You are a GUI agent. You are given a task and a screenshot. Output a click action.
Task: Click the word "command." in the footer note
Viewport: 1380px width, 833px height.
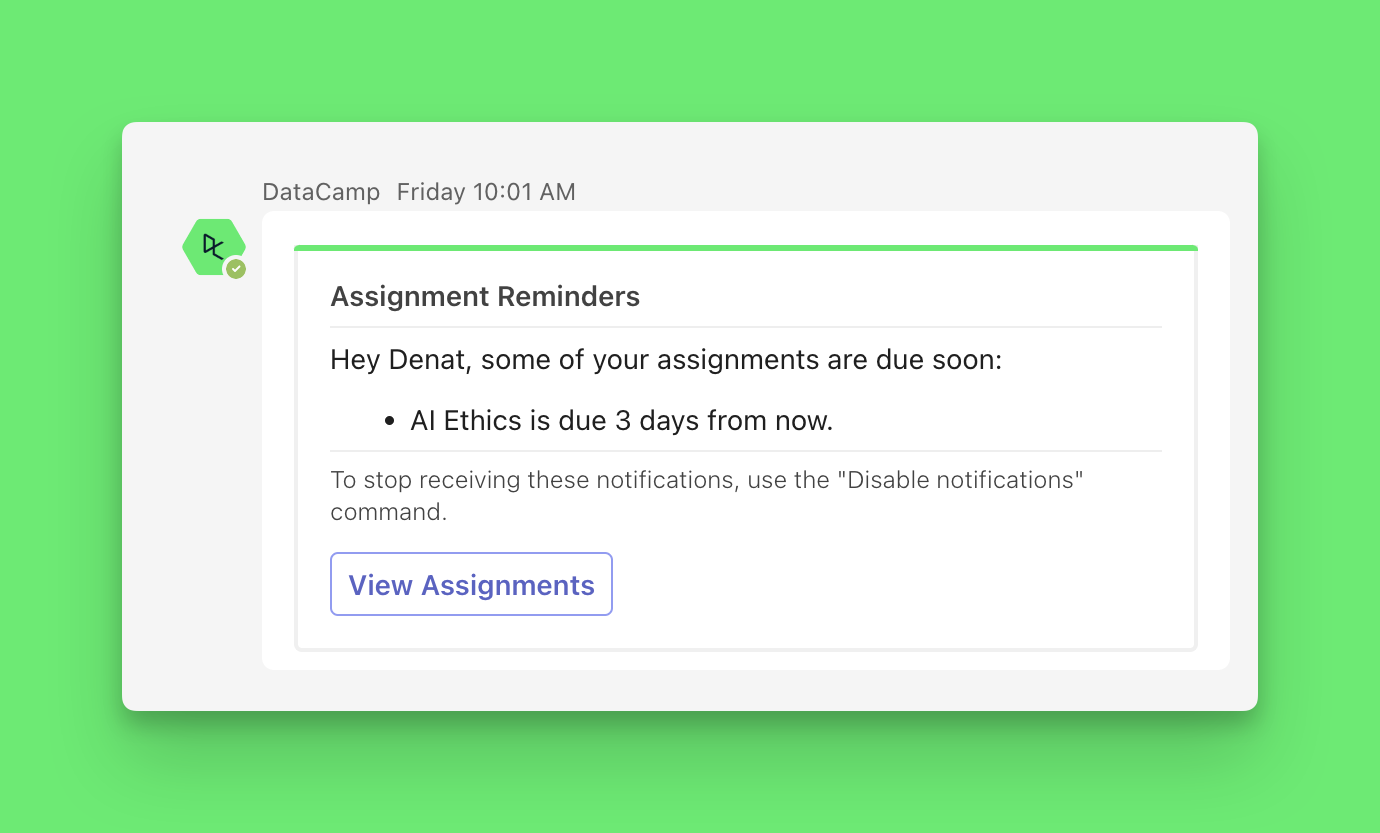[x=388, y=512]
